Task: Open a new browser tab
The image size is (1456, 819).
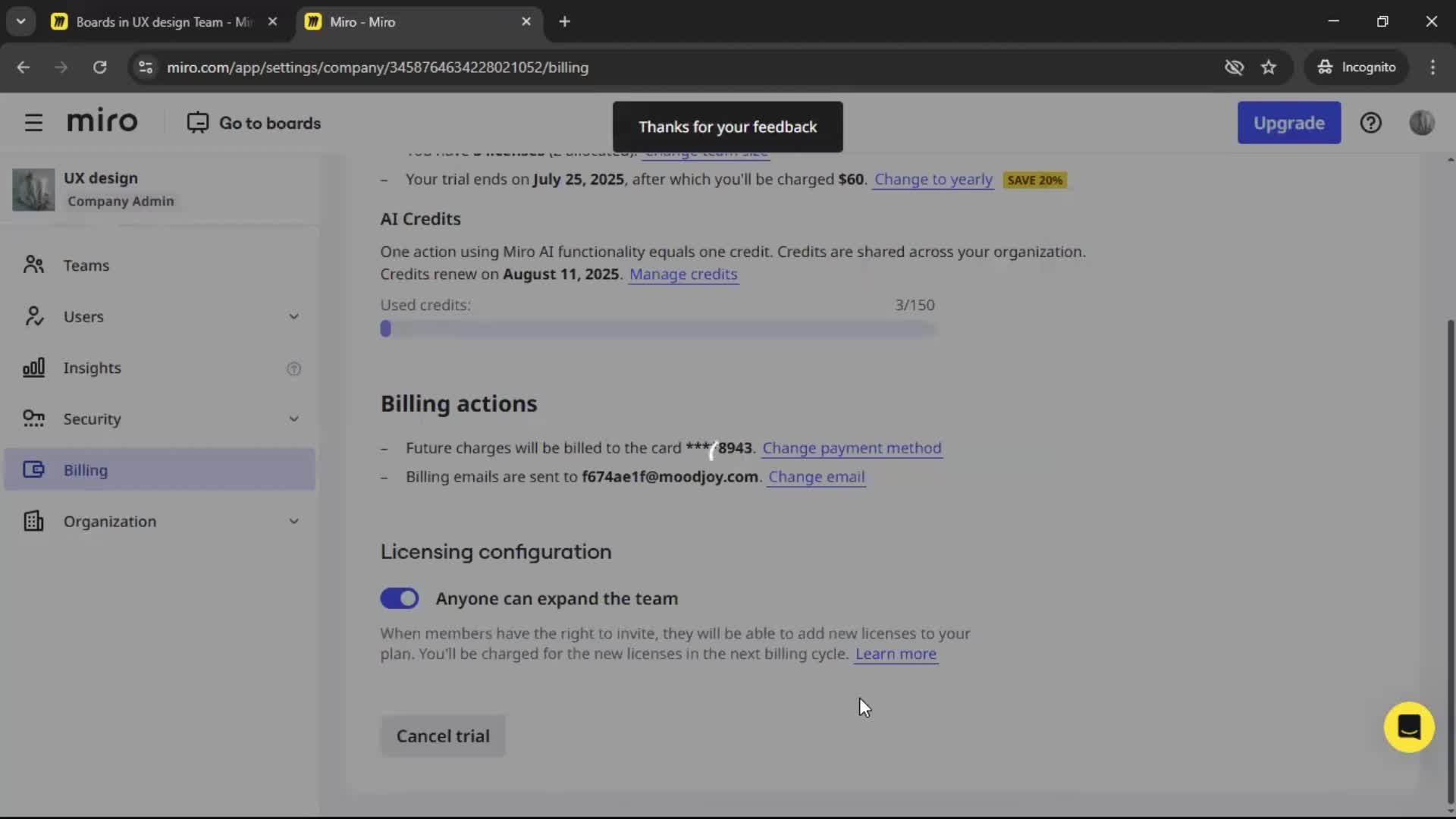Action: [564, 22]
